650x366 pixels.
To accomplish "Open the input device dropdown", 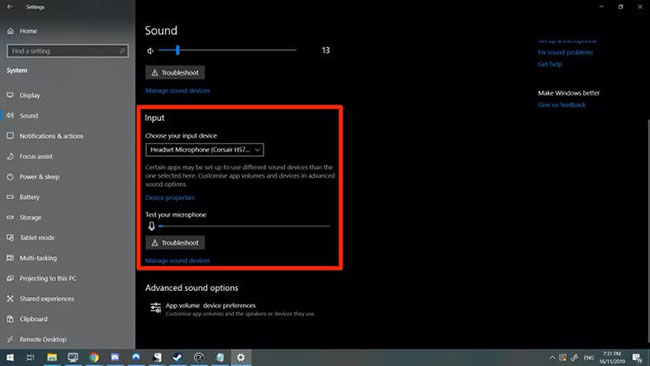I will coord(205,150).
